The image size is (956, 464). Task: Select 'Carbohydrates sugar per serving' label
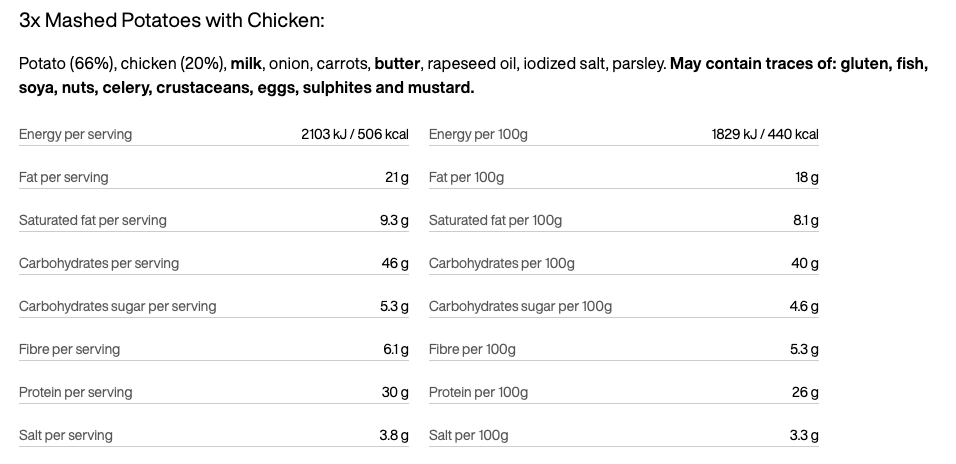117,306
